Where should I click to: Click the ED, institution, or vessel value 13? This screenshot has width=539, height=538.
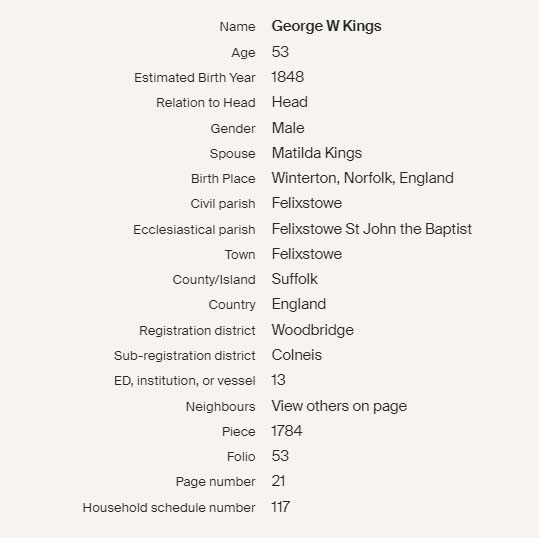coord(278,380)
